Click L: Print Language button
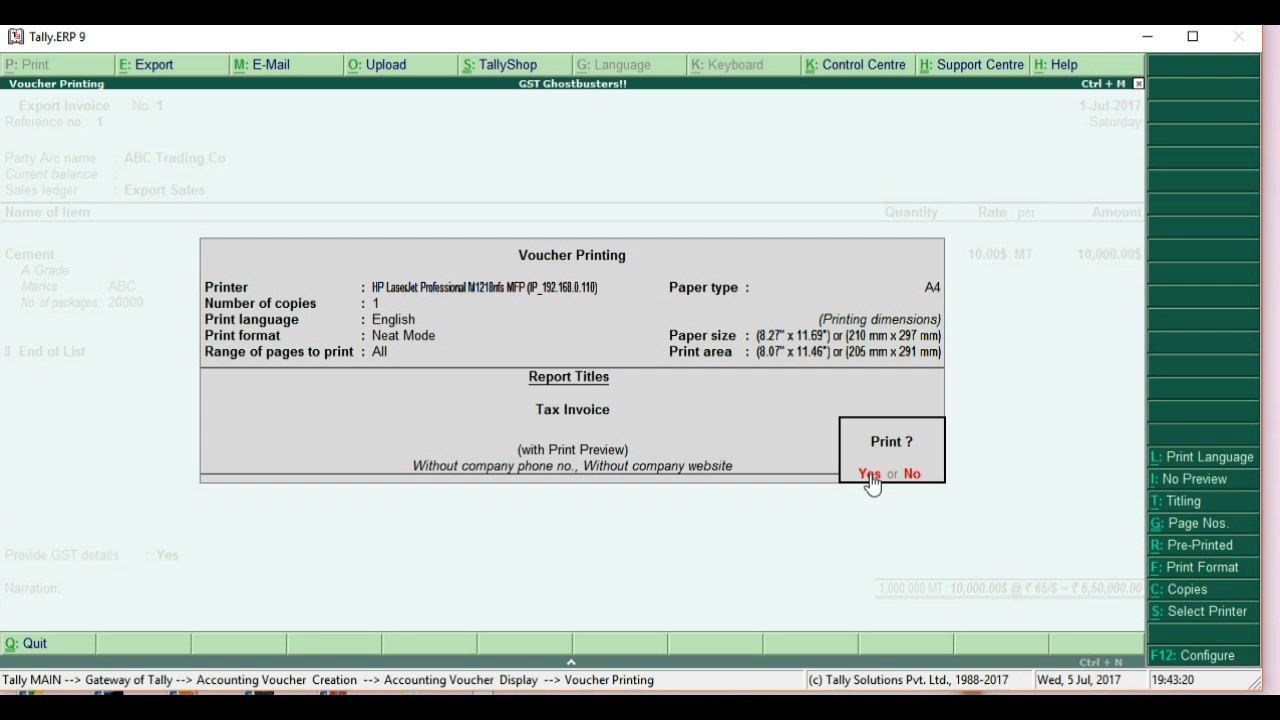This screenshot has height=720, width=1280. click(x=1203, y=457)
